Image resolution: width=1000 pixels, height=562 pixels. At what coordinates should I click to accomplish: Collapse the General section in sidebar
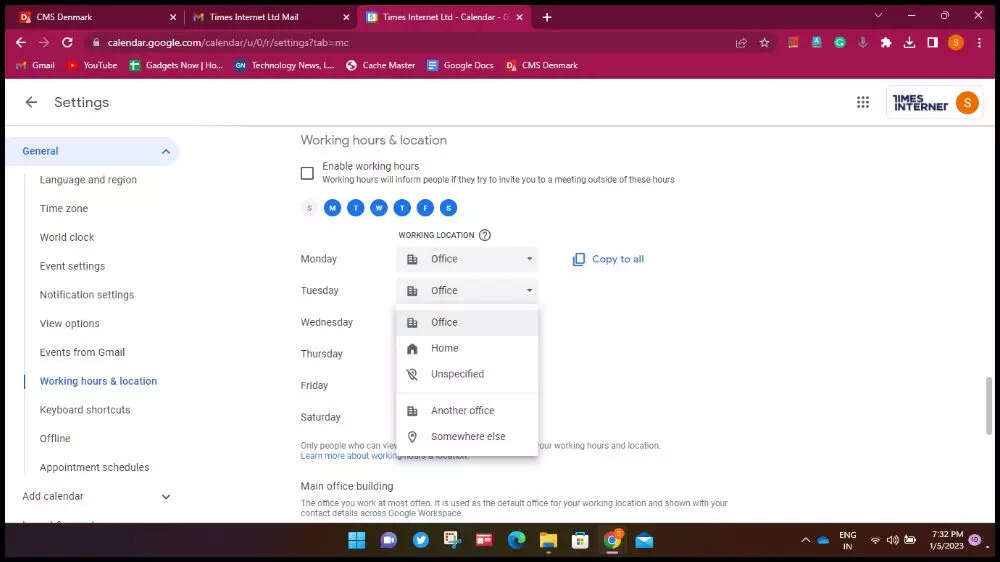tap(166, 152)
